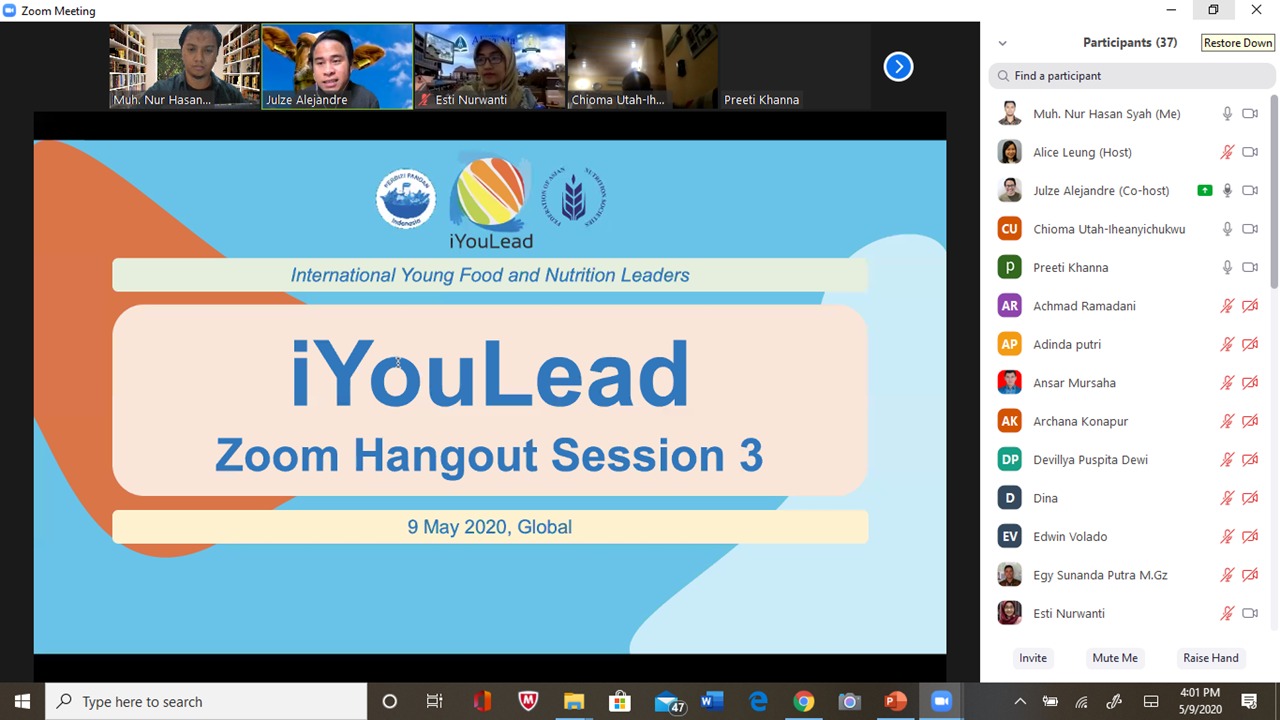
Task: Open Windows Task View
Action: (434, 702)
